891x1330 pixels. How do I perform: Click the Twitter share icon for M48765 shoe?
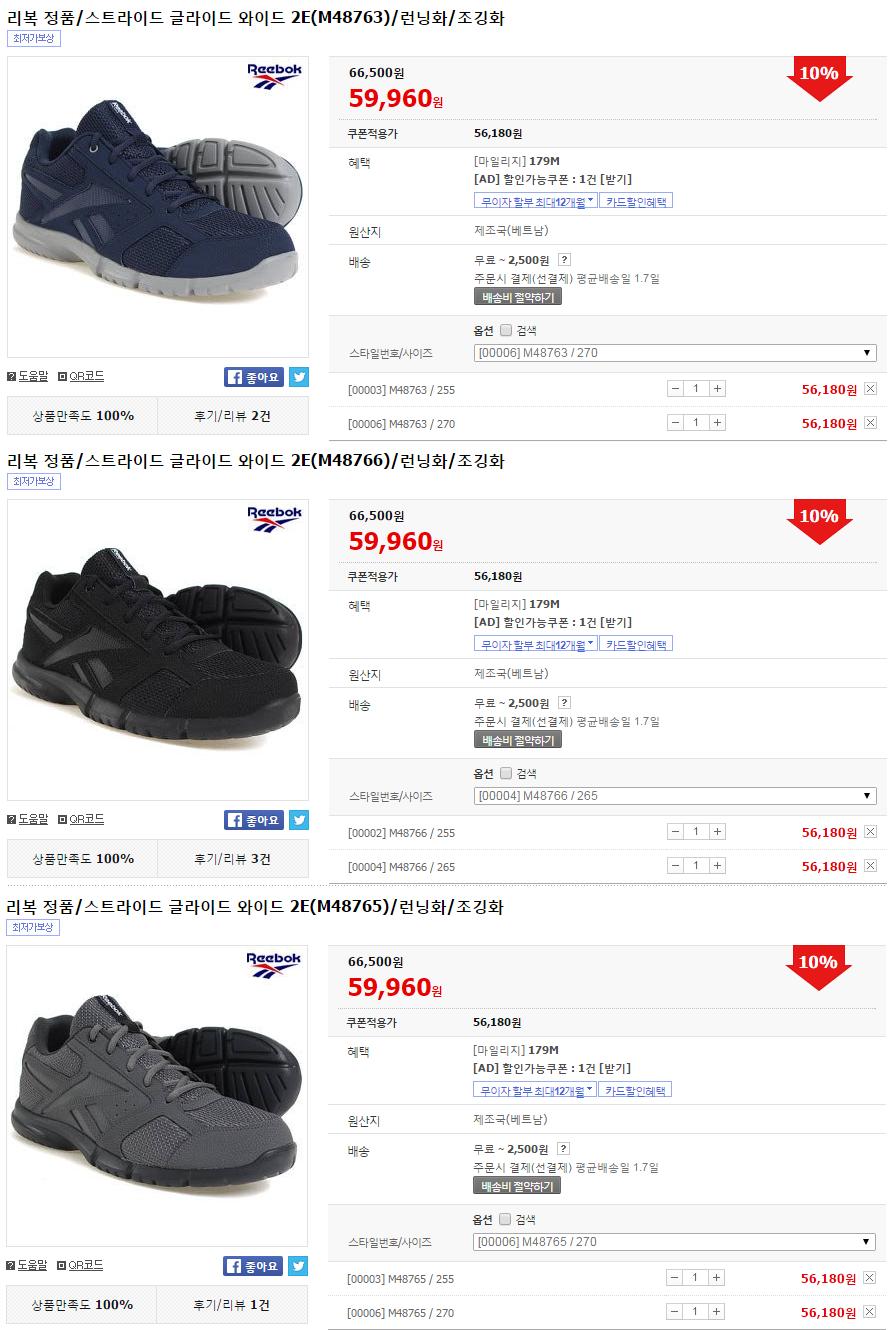(x=298, y=1266)
